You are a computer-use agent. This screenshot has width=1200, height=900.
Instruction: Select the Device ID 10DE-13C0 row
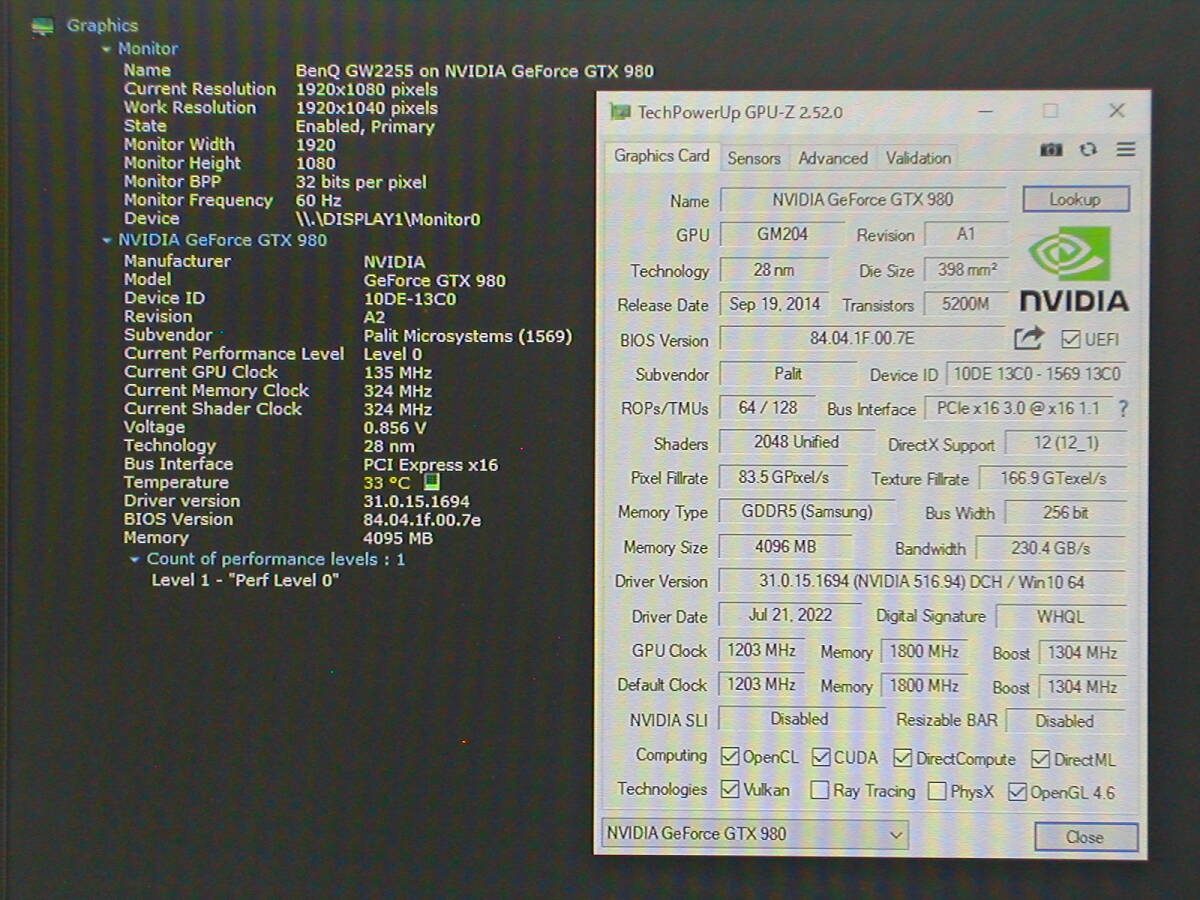[290, 298]
